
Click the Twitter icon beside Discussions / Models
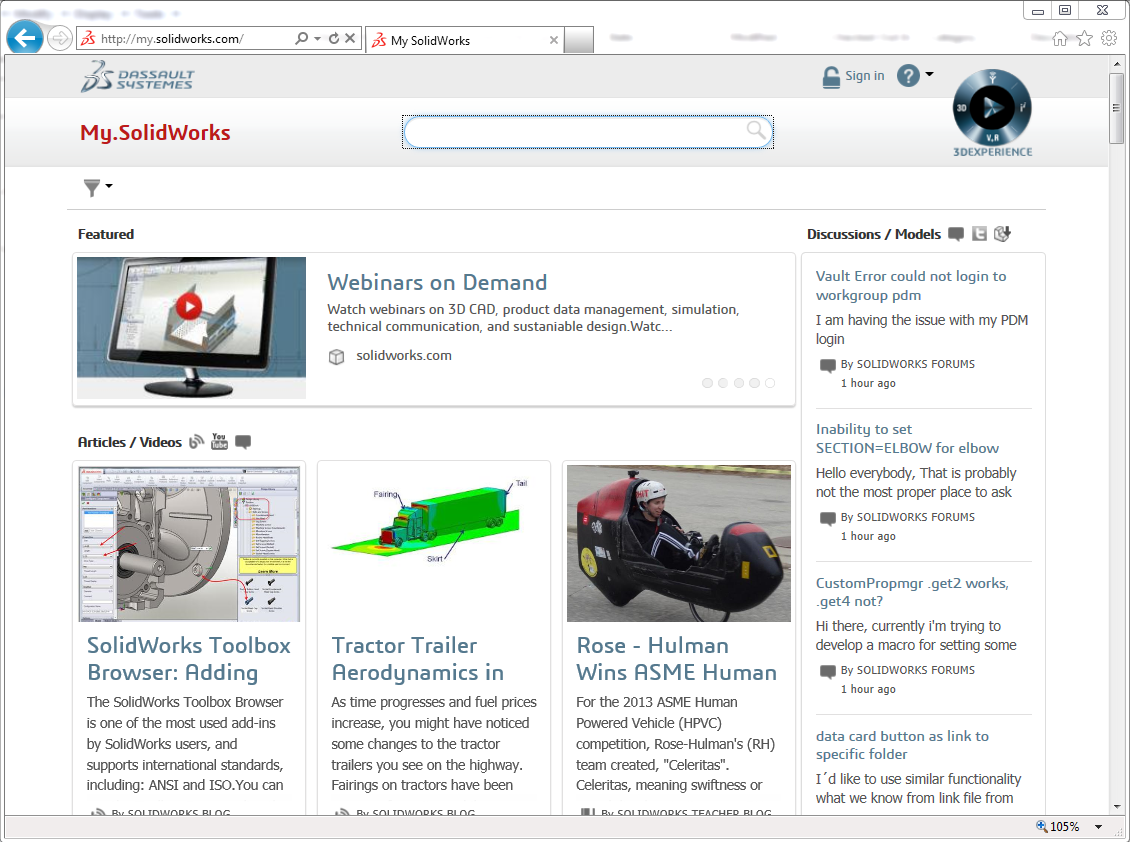[980, 234]
